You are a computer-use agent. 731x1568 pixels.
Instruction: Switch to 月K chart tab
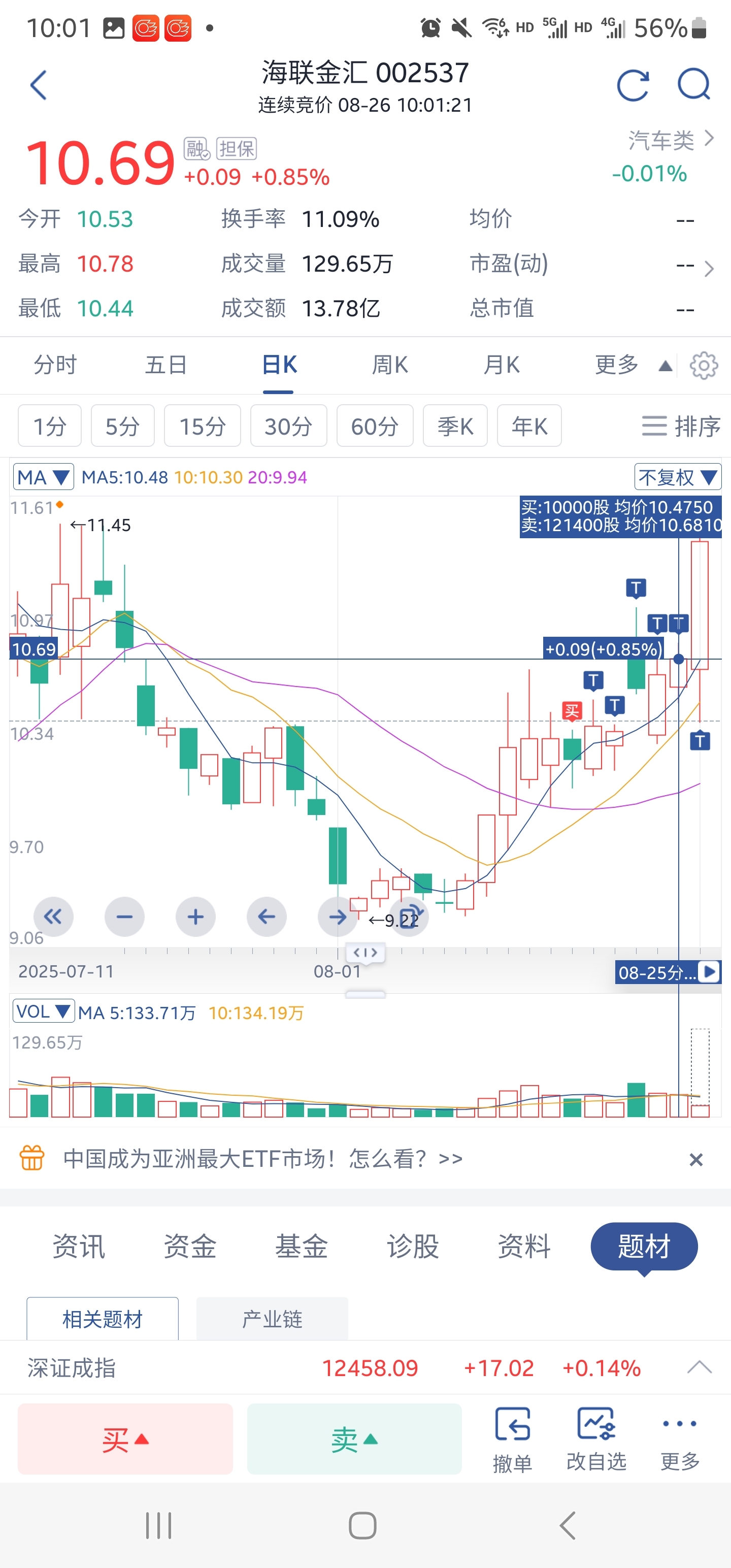point(502,365)
